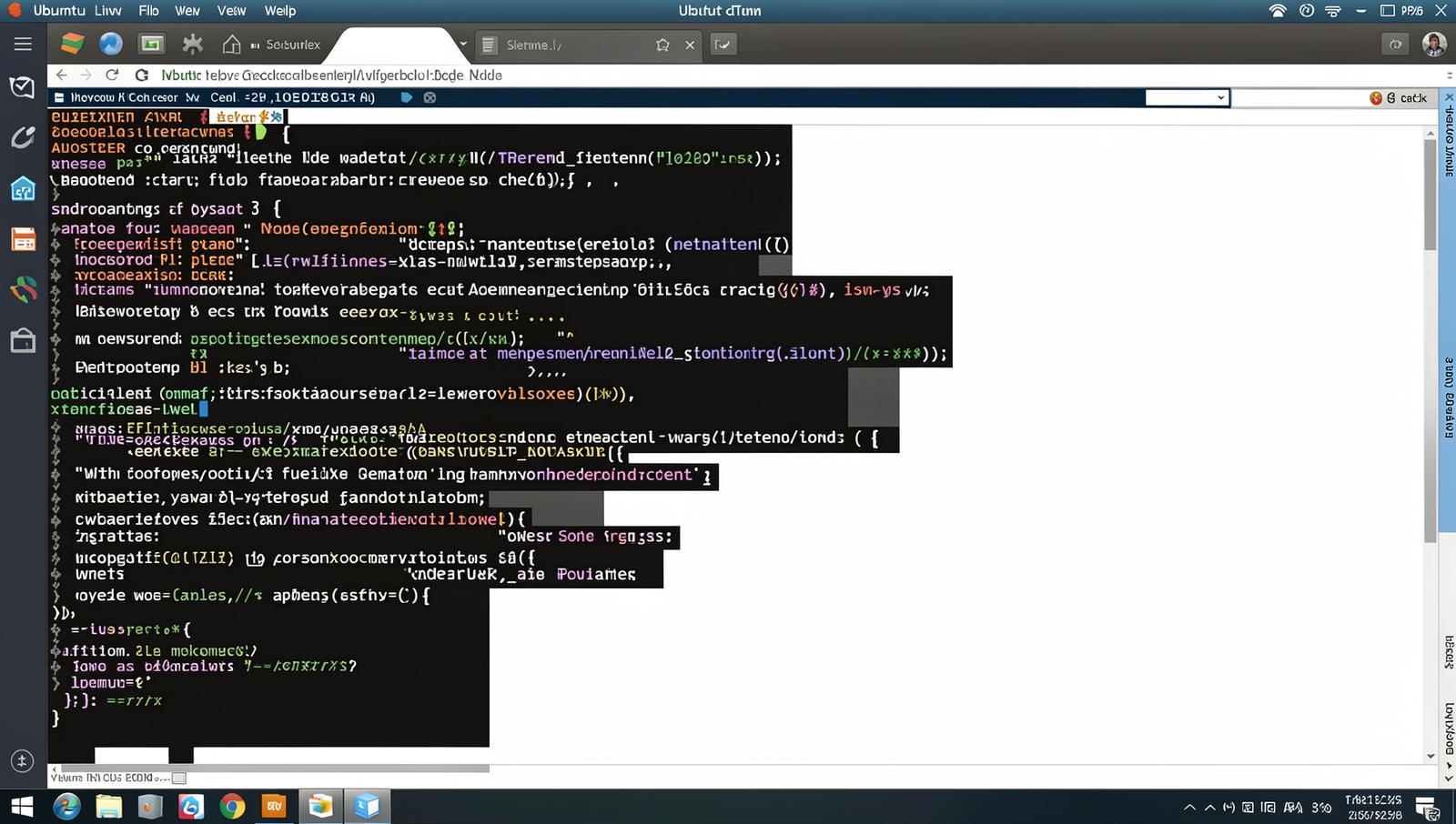
Task: Click the blue cube app in taskbar
Action: coord(367,807)
